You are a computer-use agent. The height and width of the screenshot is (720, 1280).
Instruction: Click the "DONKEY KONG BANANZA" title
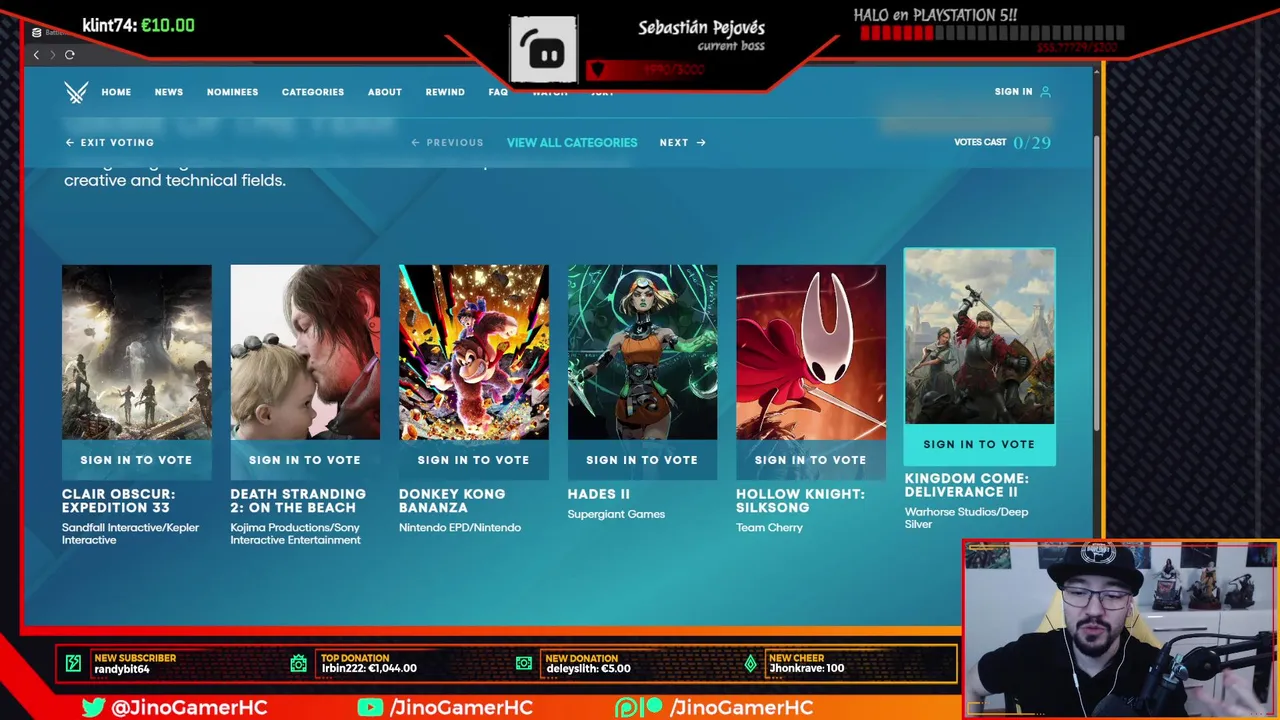pos(452,501)
